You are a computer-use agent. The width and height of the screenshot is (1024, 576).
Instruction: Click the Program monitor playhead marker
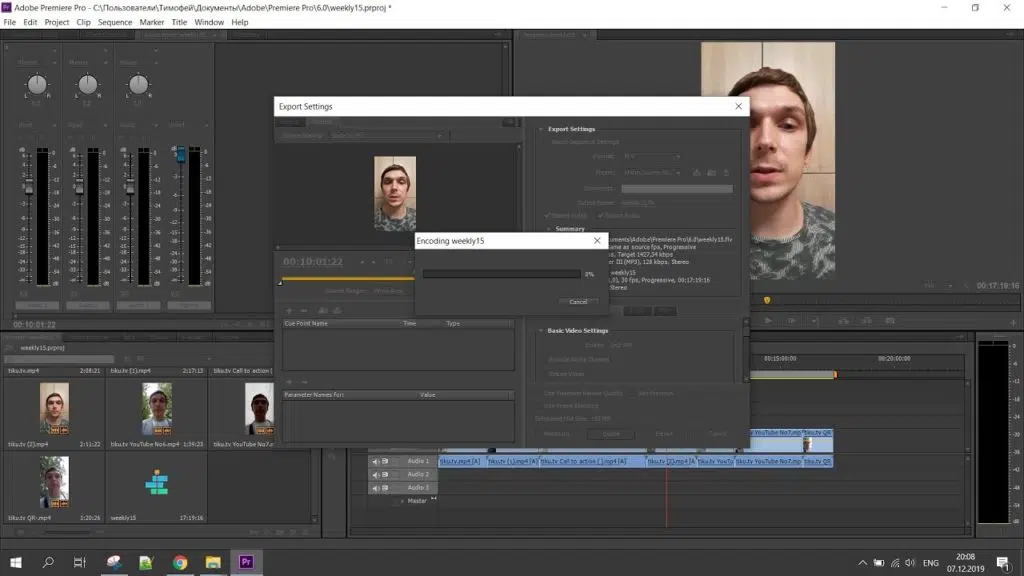point(767,300)
